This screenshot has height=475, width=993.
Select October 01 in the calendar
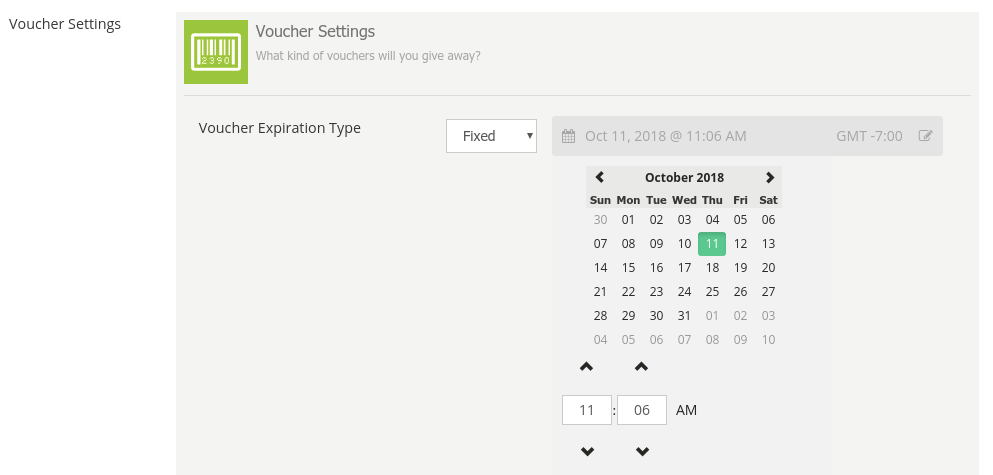[x=628, y=219]
